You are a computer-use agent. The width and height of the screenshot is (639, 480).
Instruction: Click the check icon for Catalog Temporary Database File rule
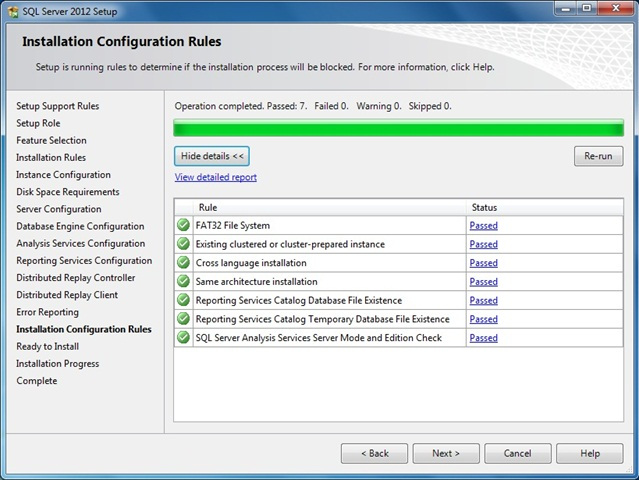pos(183,319)
